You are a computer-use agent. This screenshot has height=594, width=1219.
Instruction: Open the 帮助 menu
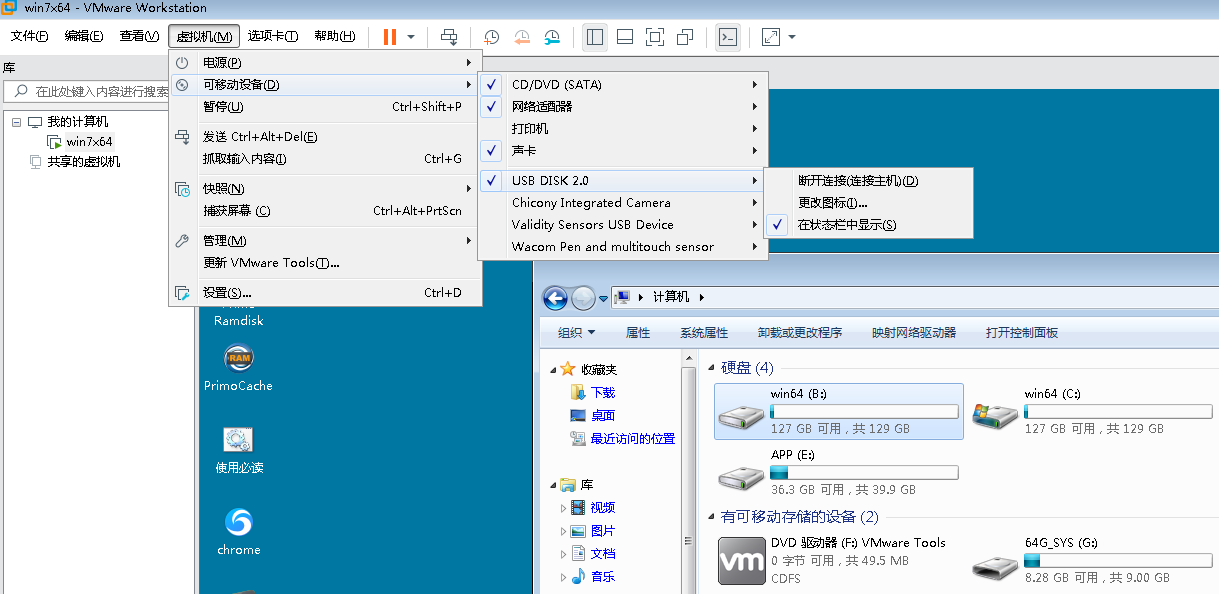pos(334,37)
